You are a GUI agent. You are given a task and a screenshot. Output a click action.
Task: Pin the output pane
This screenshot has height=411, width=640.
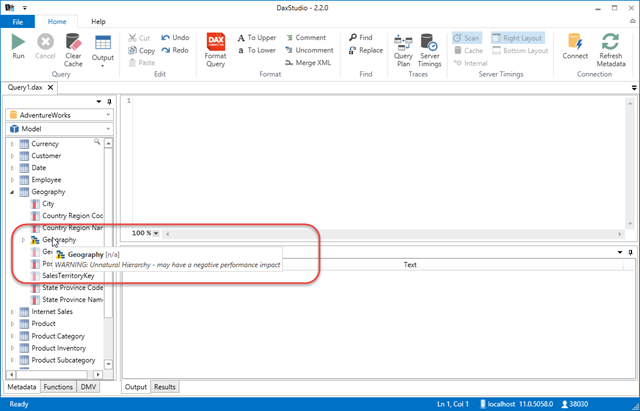click(630, 253)
